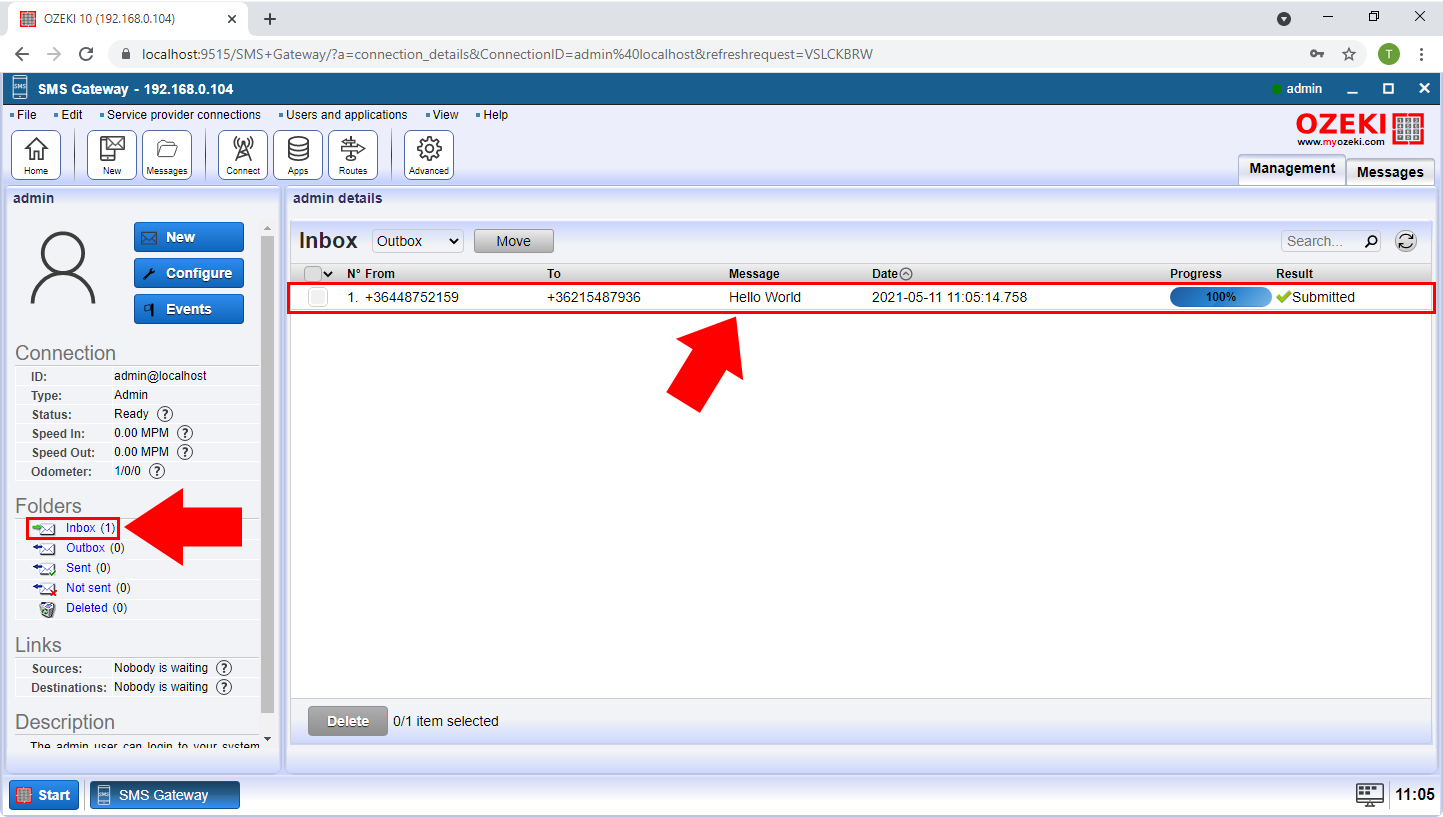
Task: Click the password key icon in address bar
Action: pyautogui.click(x=1317, y=54)
